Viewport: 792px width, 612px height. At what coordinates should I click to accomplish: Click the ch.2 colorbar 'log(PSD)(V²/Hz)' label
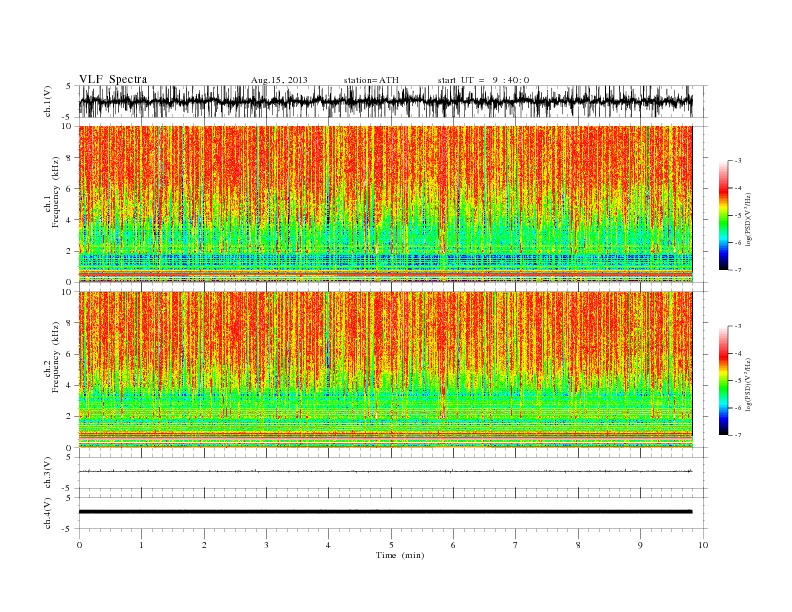[x=750, y=384]
